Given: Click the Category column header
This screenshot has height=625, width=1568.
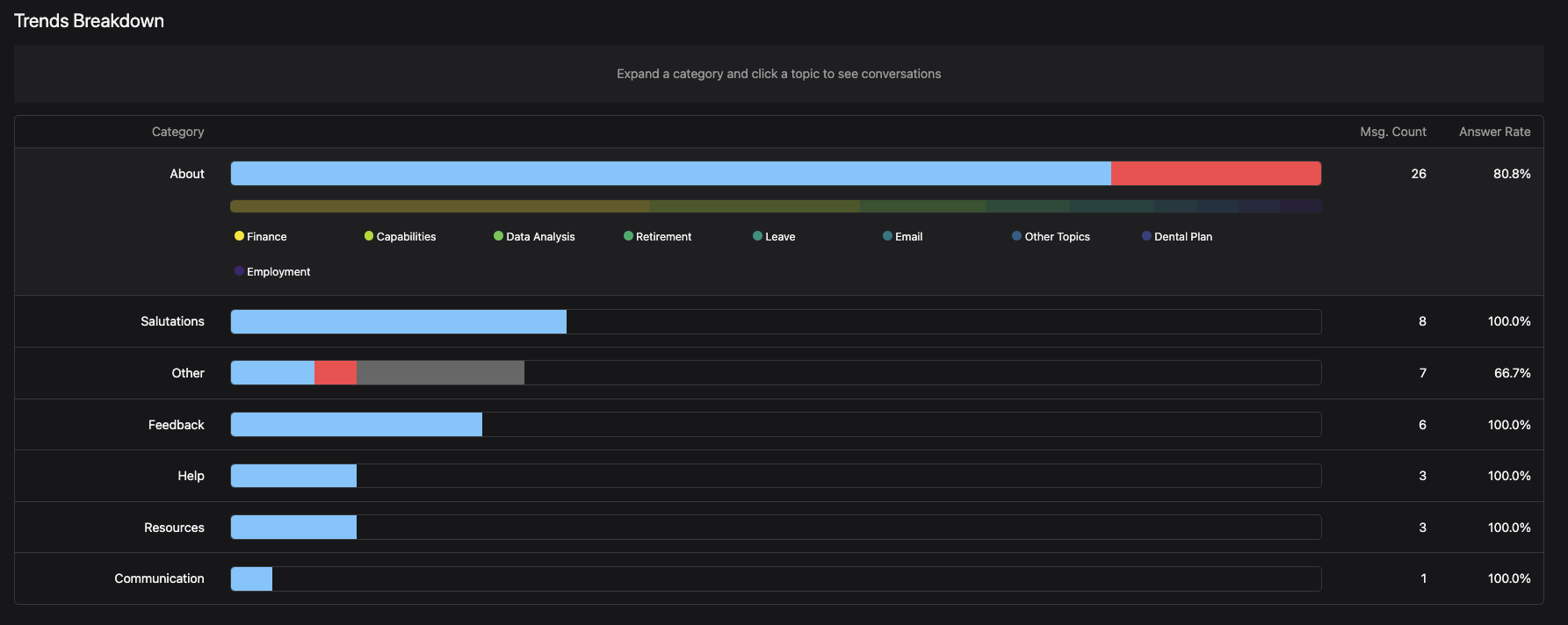Looking at the screenshot, I should [177, 132].
